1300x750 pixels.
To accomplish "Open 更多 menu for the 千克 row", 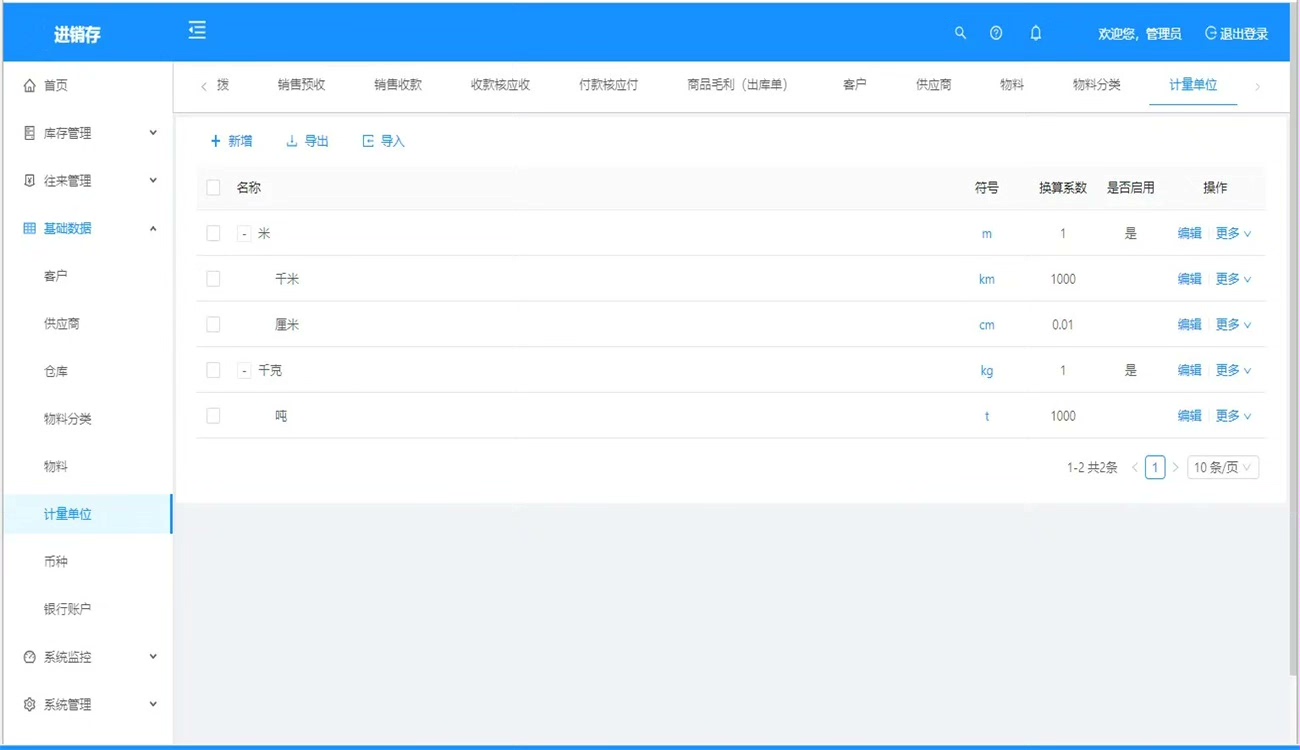I will tap(1232, 370).
